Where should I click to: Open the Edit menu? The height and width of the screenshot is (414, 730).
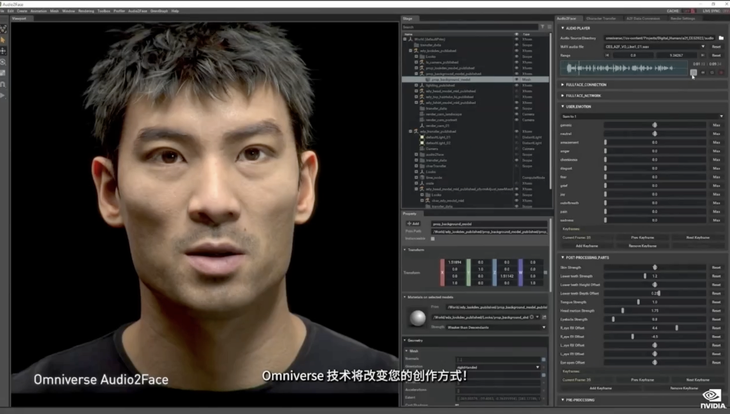point(10,11)
